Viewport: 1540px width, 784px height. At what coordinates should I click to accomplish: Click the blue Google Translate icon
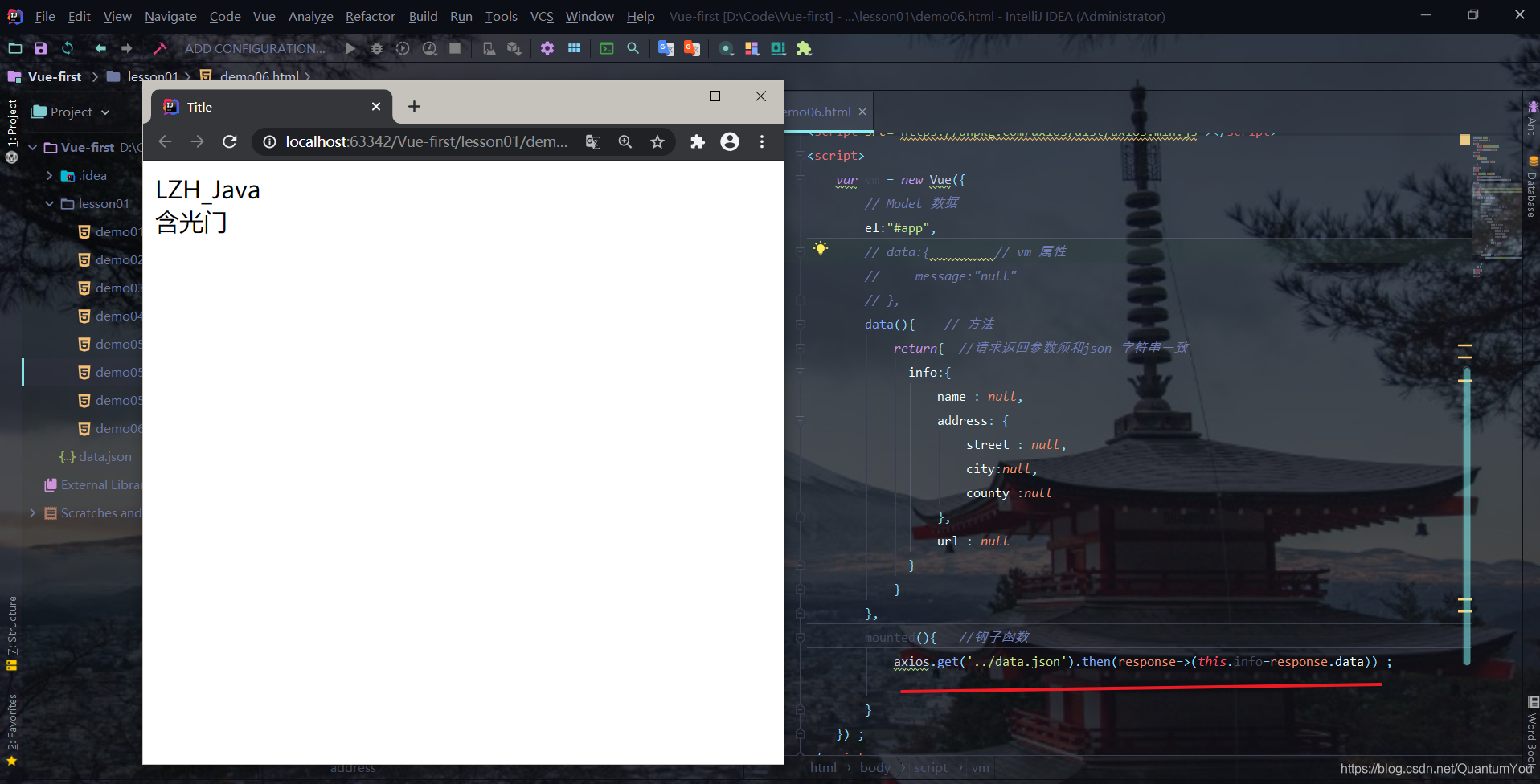666,48
